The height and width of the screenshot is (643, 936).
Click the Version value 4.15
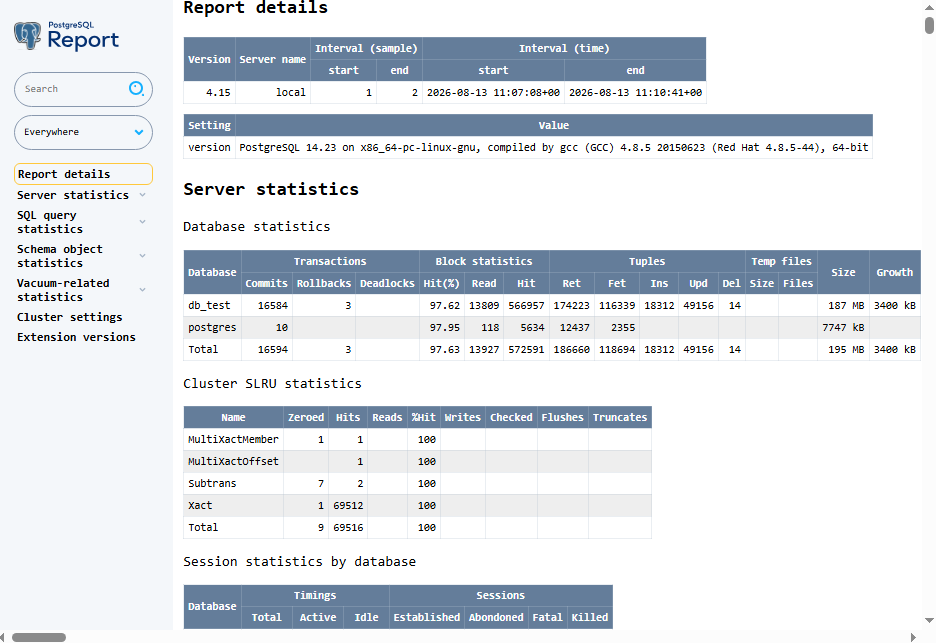coord(218,93)
